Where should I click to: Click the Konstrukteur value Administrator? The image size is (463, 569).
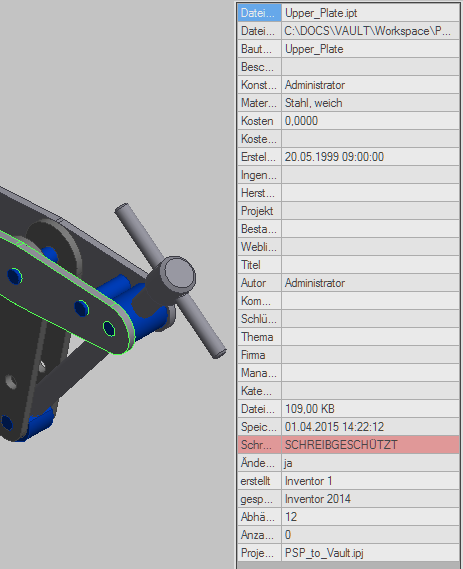370,85
